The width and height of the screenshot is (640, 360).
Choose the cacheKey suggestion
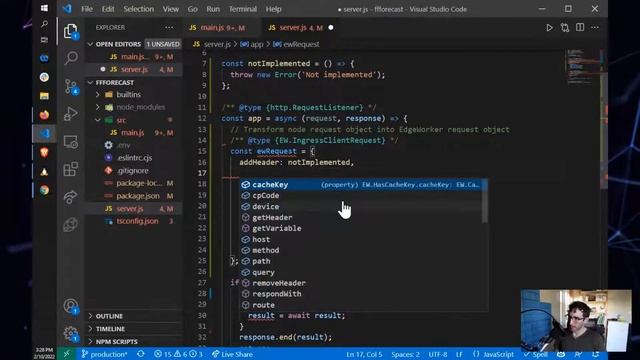[361, 184]
